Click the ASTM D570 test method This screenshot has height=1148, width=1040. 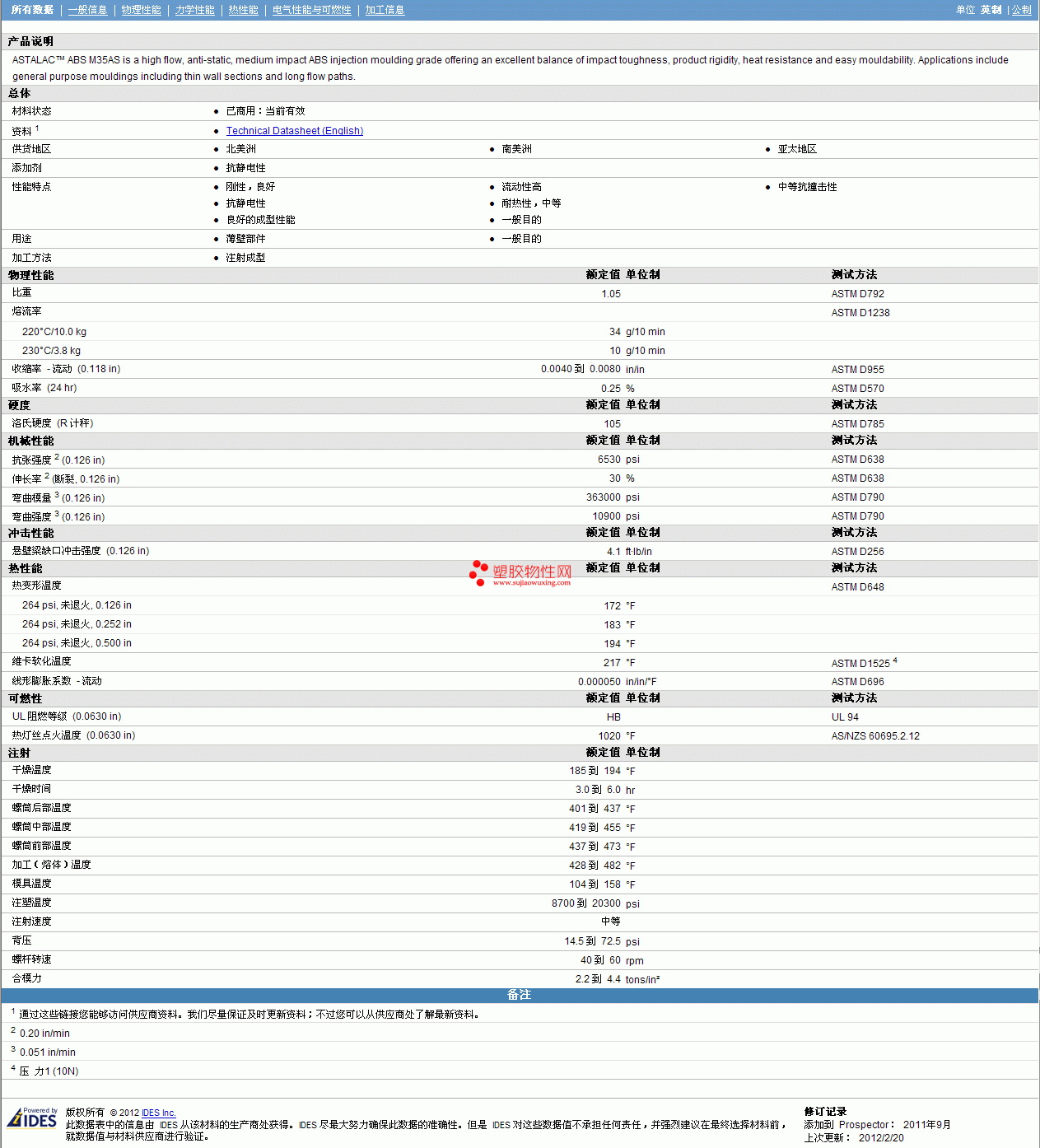[x=858, y=389]
